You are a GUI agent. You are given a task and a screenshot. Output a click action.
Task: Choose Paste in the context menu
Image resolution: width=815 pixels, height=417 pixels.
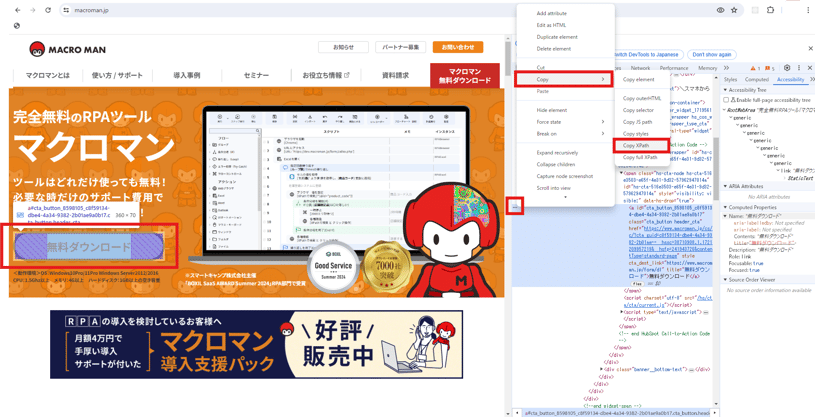pos(542,92)
